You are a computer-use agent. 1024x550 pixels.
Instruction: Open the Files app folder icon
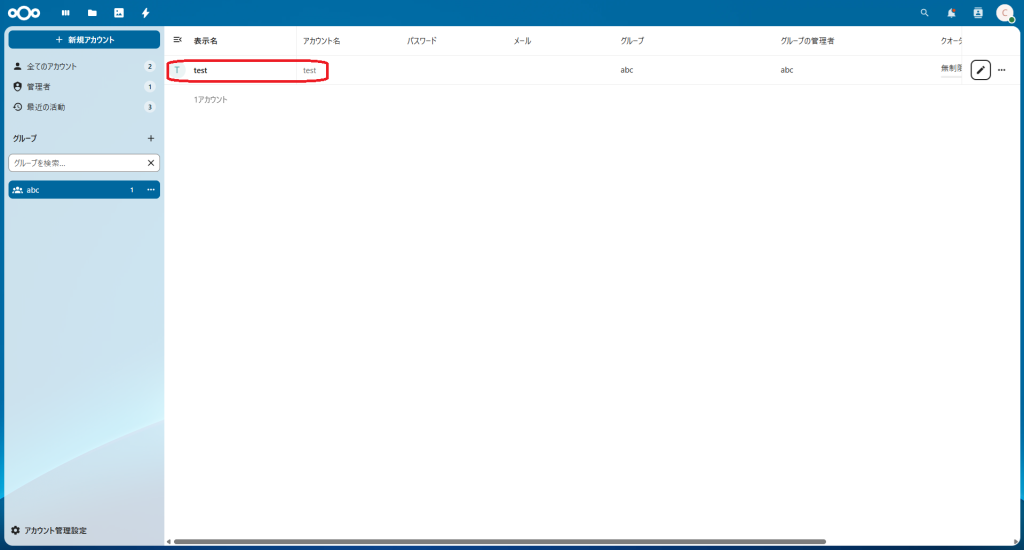click(x=92, y=13)
